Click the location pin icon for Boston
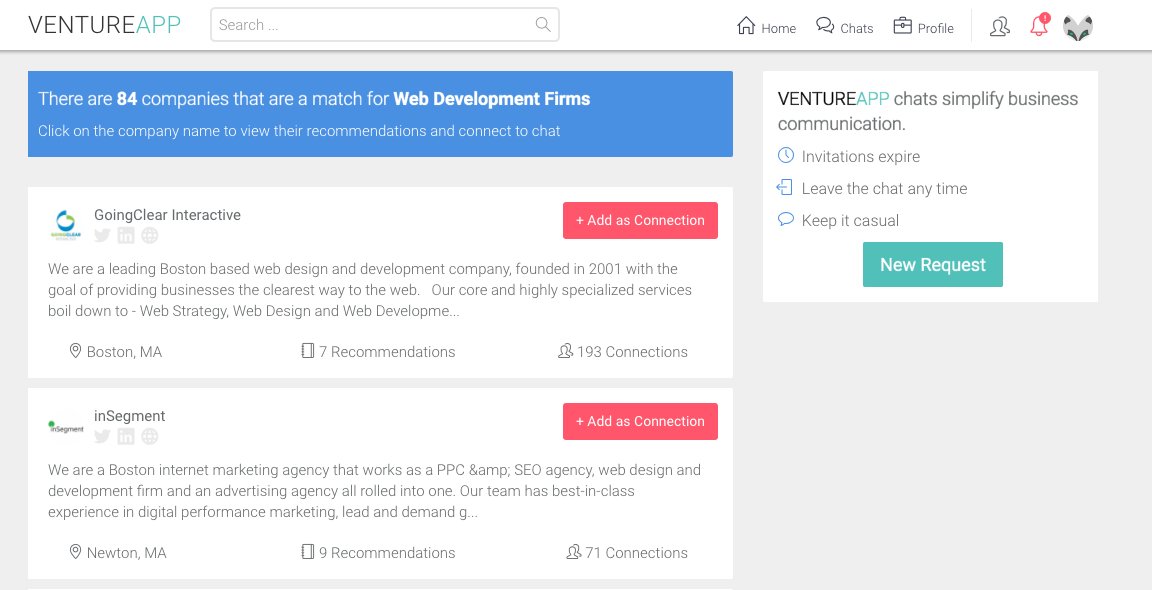The width and height of the screenshot is (1152, 590). pyautogui.click(x=75, y=350)
